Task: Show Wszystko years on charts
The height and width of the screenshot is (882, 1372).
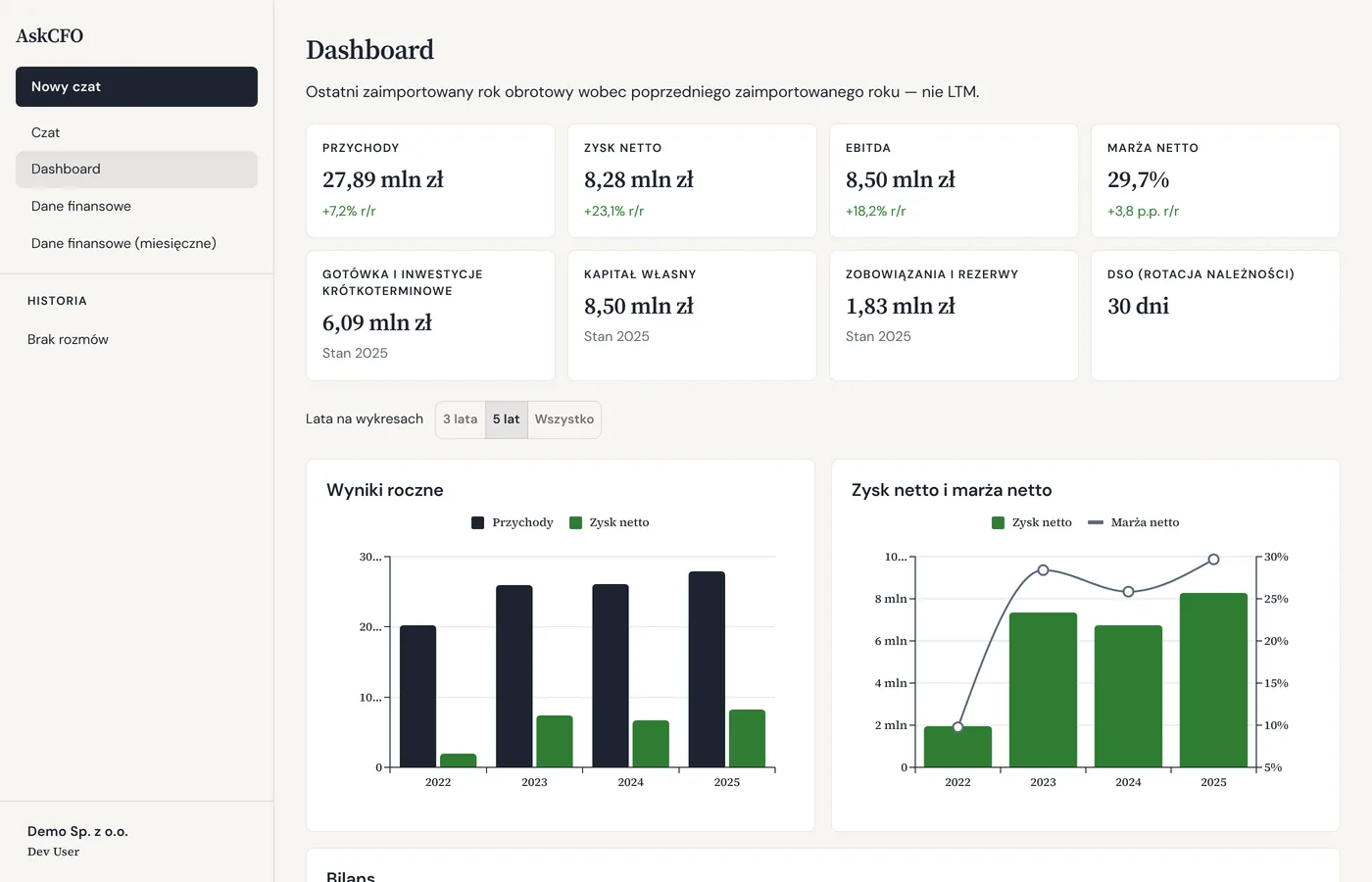Action: click(x=564, y=419)
